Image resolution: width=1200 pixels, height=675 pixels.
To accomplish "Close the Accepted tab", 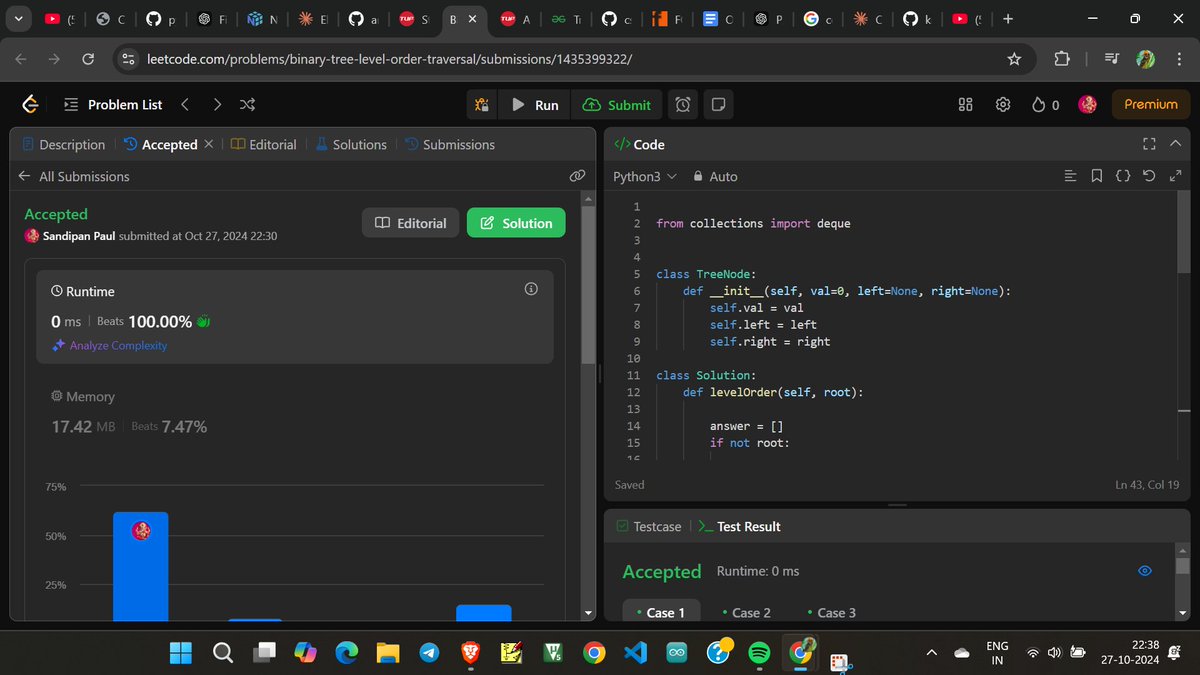I will coord(208,144).
